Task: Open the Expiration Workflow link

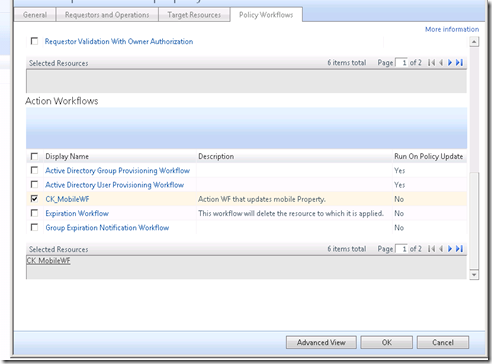Action: click(77, 213)
